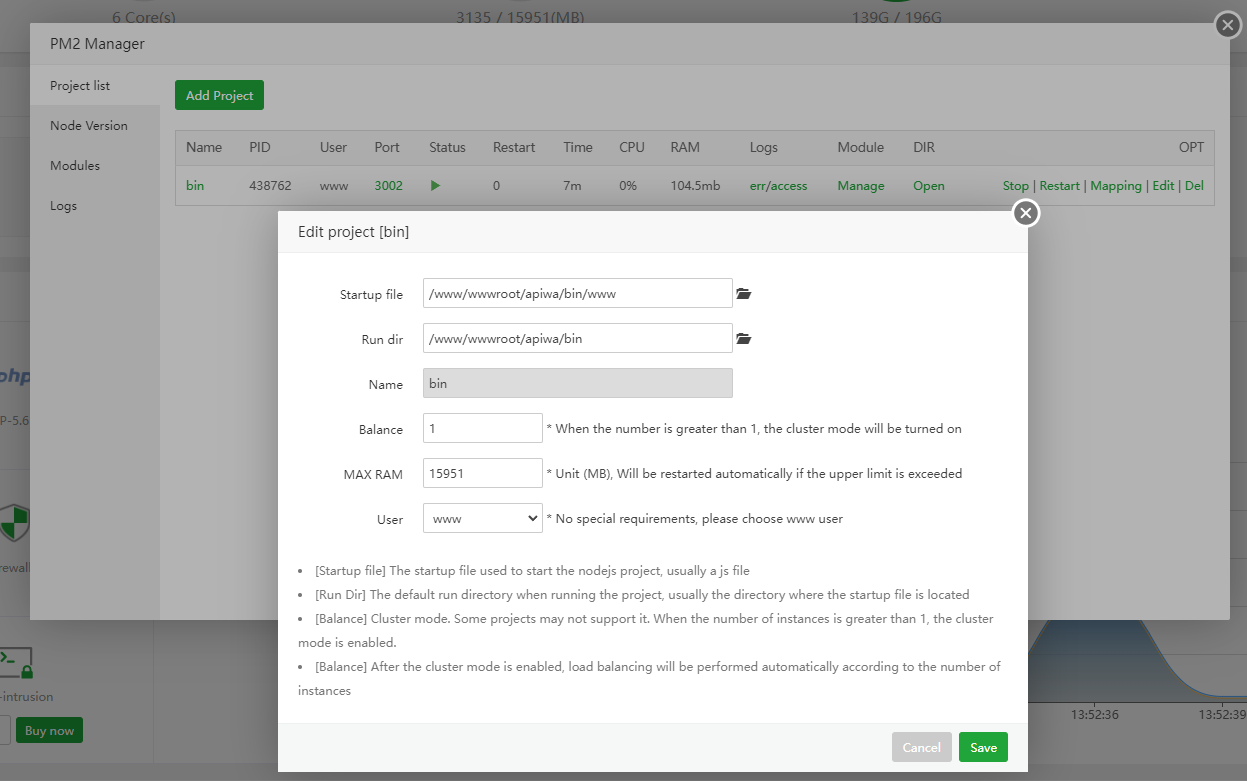1247x781 pixels.
Task: Click the Balance input field
Action: (482, 429)
